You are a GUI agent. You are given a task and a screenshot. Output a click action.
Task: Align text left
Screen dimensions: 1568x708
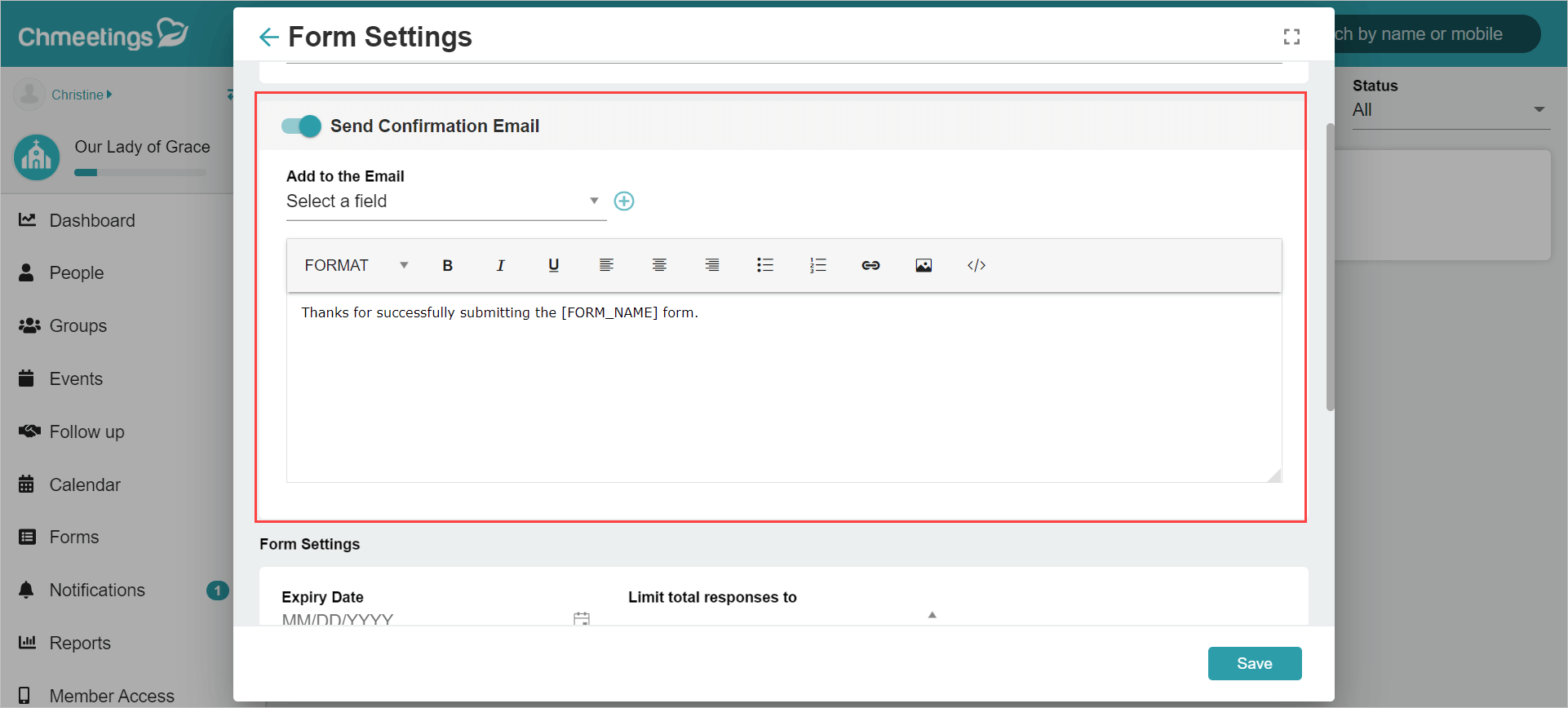click(606, 265)
